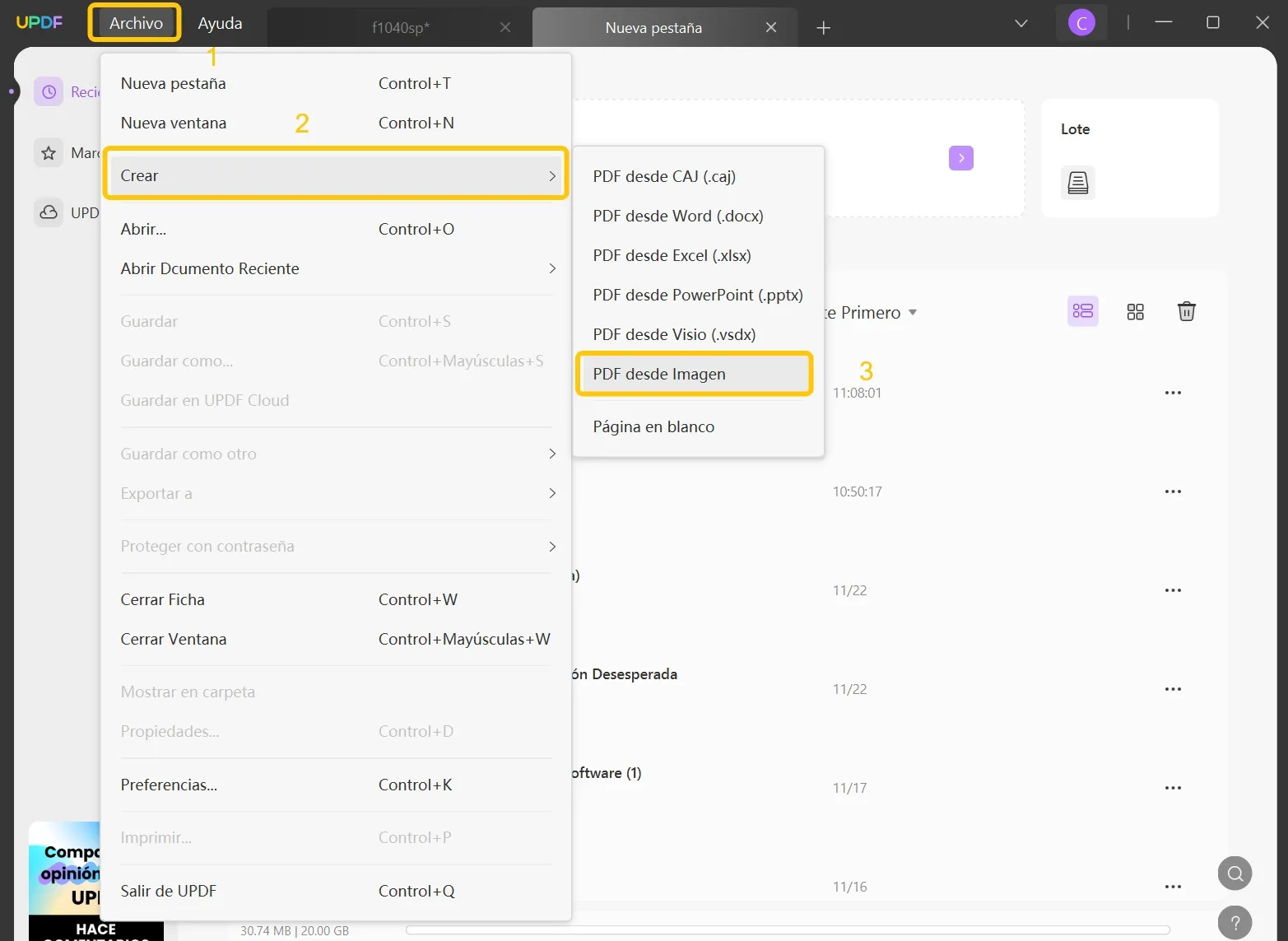Open more options for 11/17 file

(1173, 788)
